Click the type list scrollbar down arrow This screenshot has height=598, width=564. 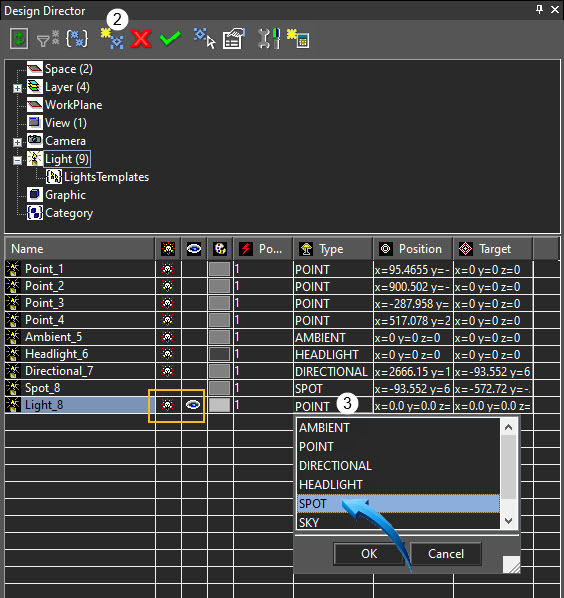(508, 520)
